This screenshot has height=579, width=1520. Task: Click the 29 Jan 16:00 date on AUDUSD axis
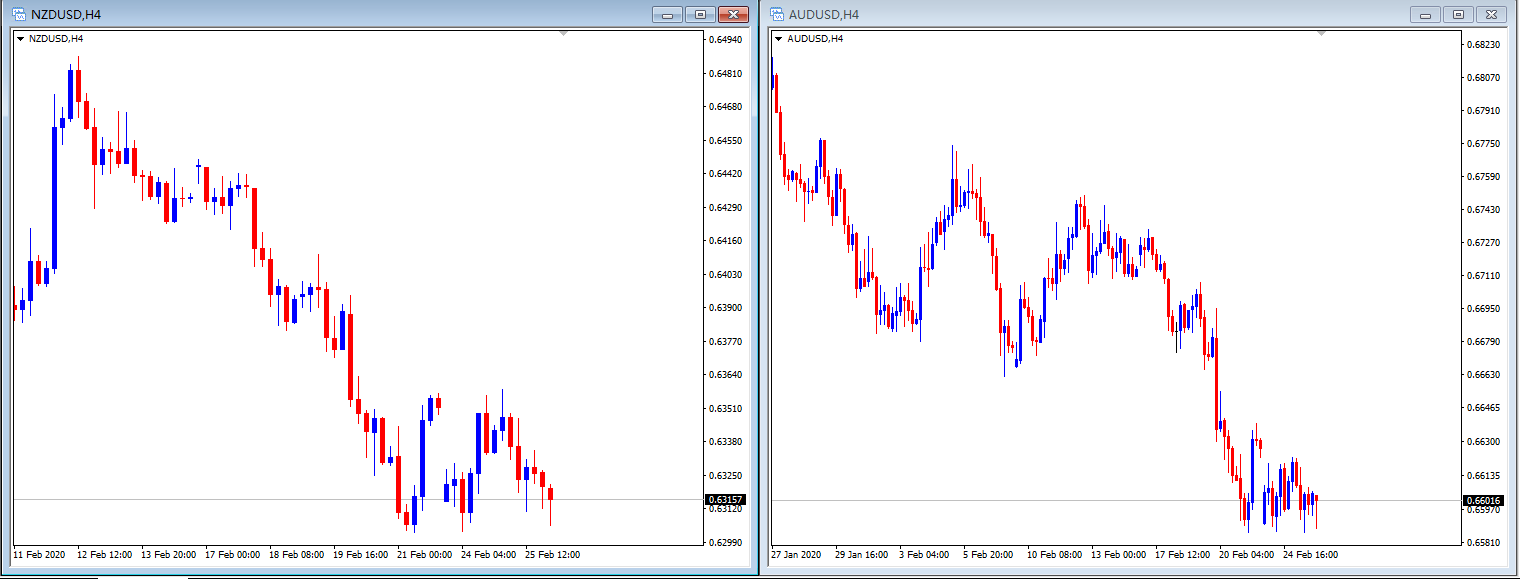[x=863, y=555]
